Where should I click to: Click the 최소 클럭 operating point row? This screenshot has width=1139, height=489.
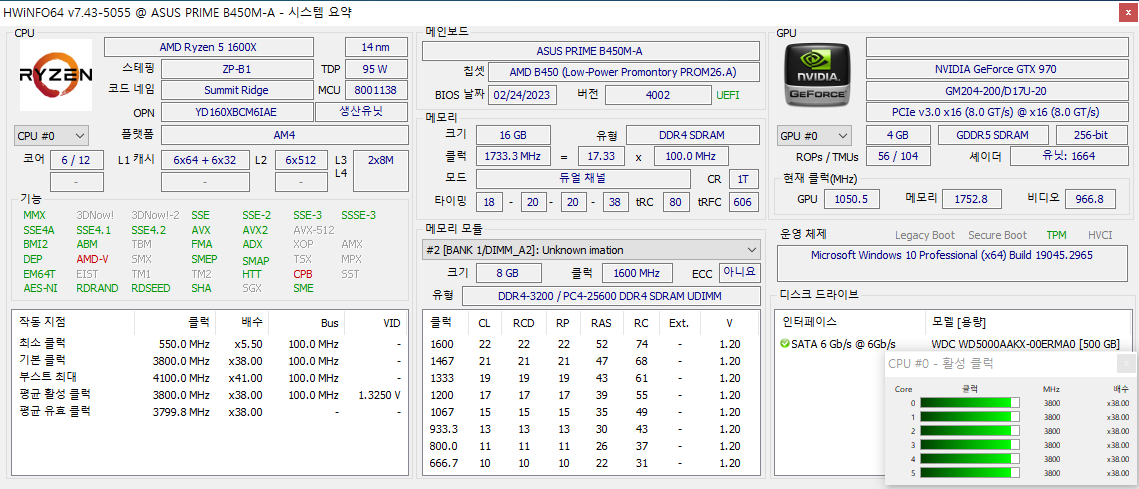click(x=211, y=343)
